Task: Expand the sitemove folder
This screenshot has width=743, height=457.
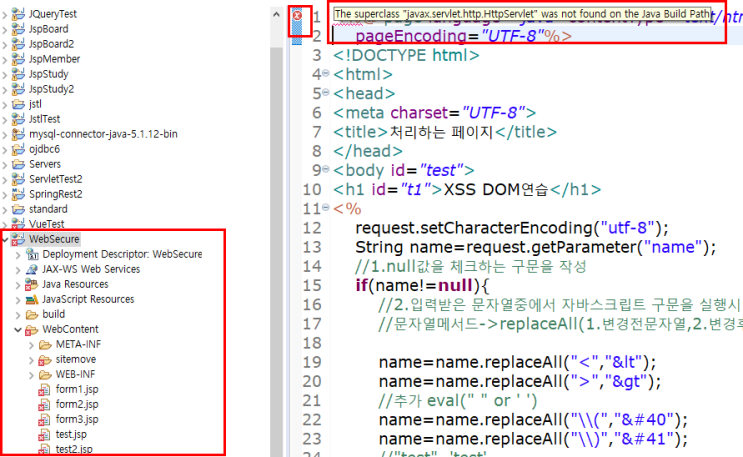Action: pyautogui.click(x=31, y=360)
